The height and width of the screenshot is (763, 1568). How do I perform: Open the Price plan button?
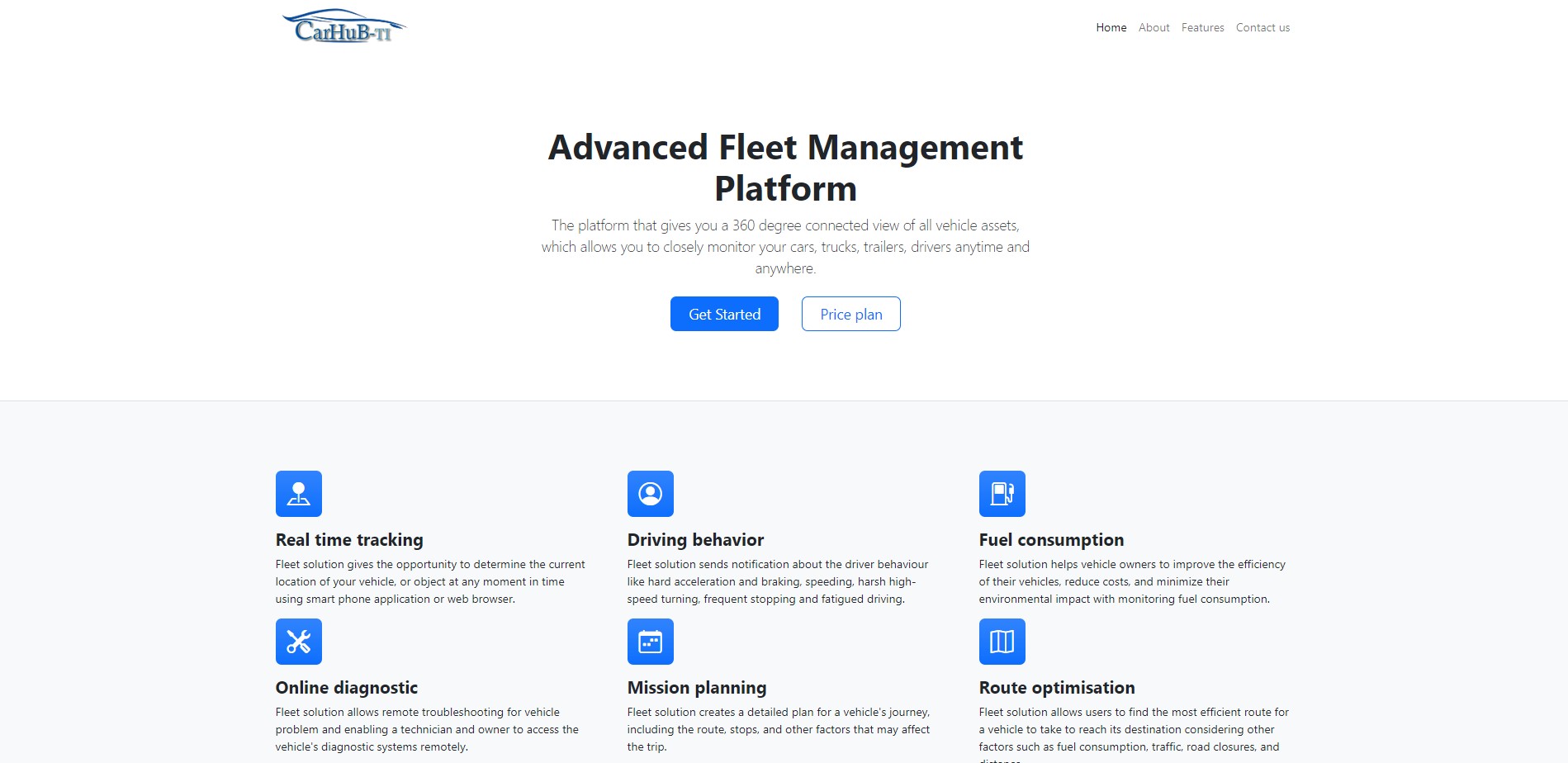tap(850, 314)
